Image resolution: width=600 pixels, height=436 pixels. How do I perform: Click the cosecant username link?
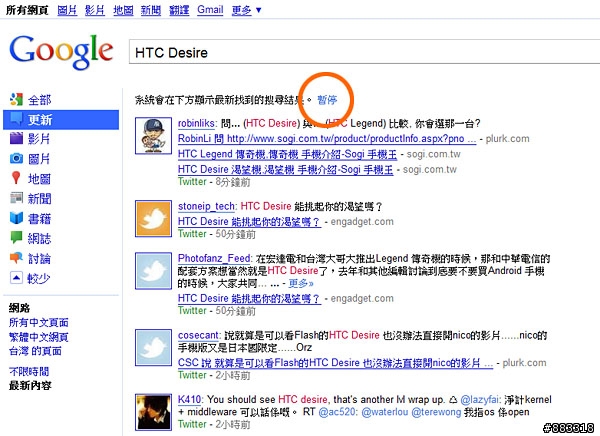tap(198, 335)
